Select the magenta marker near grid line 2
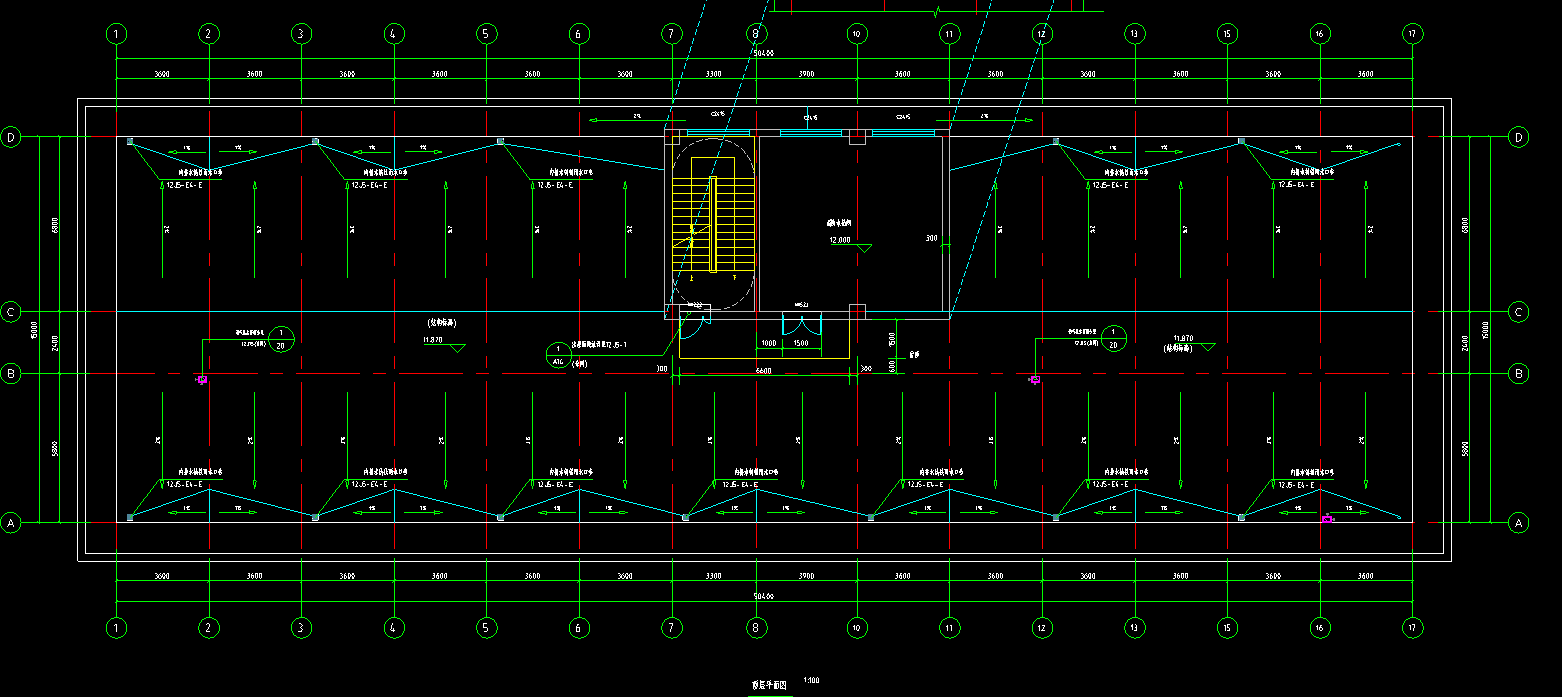This screenshot has height=697, width=1562. [x=202, y=380]
